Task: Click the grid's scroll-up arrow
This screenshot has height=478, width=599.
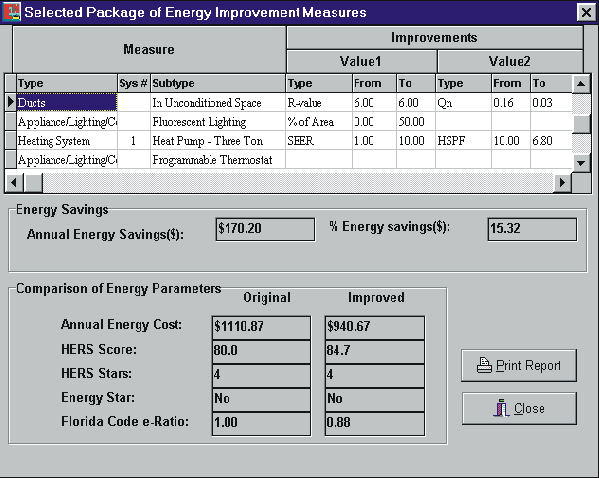Action: [581, 83]
